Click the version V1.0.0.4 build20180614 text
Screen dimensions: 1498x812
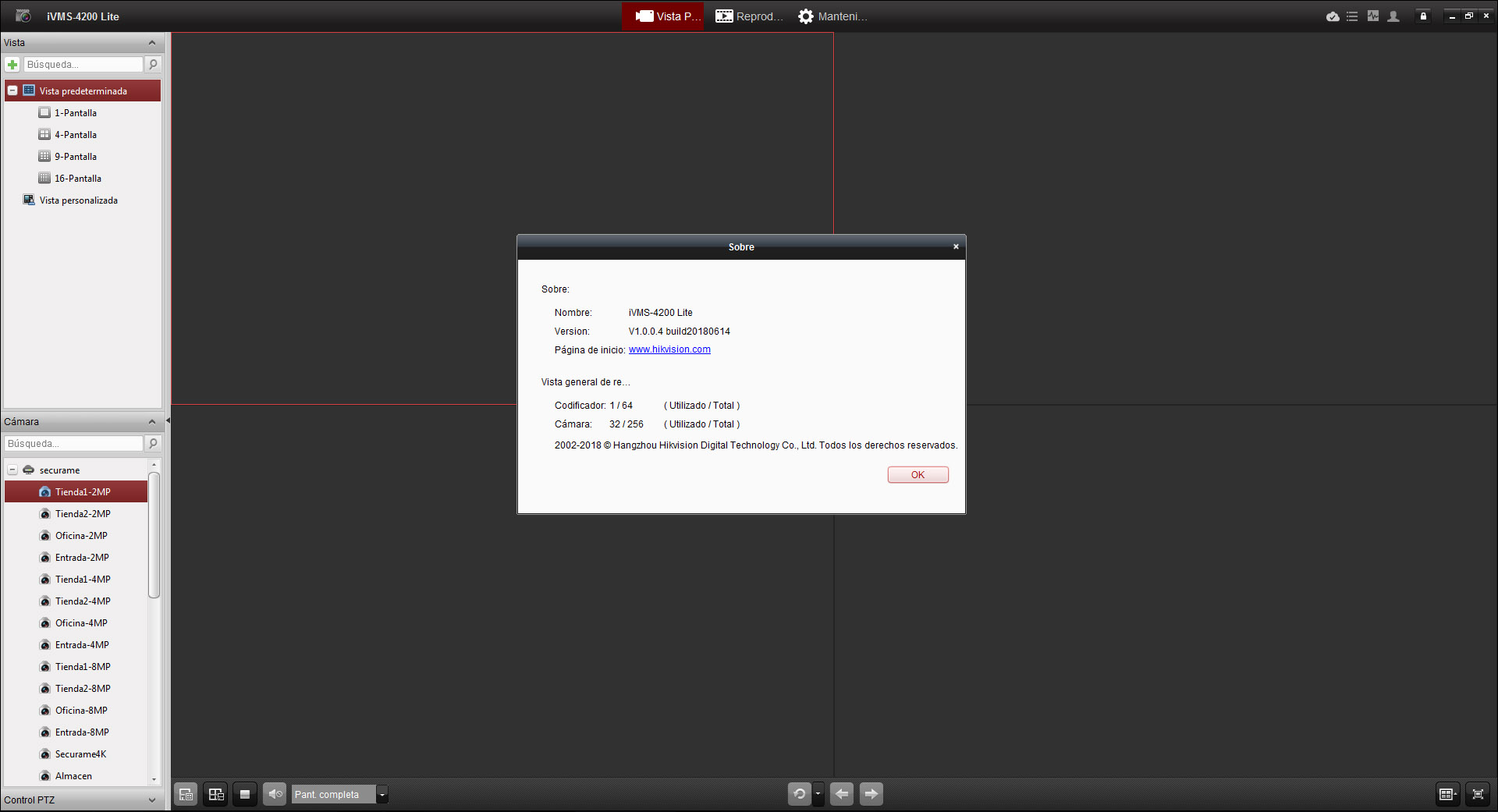click(x=680, y=332)
